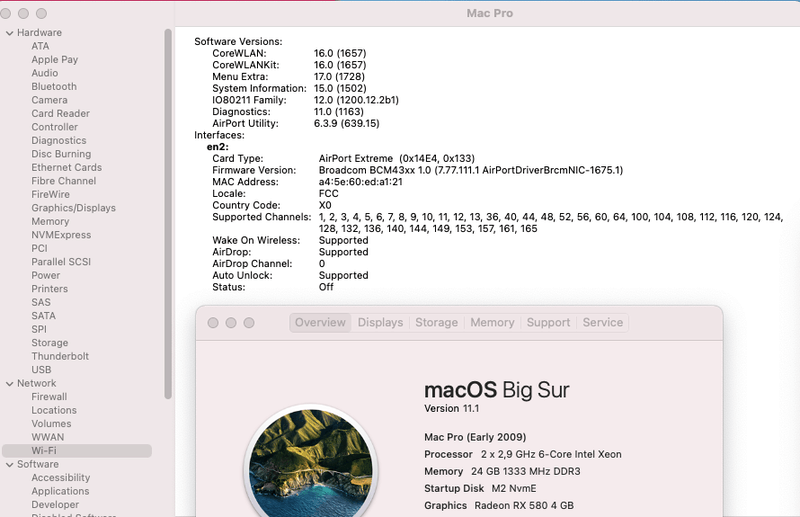Click the AirPort Extreme card type value
Screen dimensions: 800x517
[x=397, y=159]
